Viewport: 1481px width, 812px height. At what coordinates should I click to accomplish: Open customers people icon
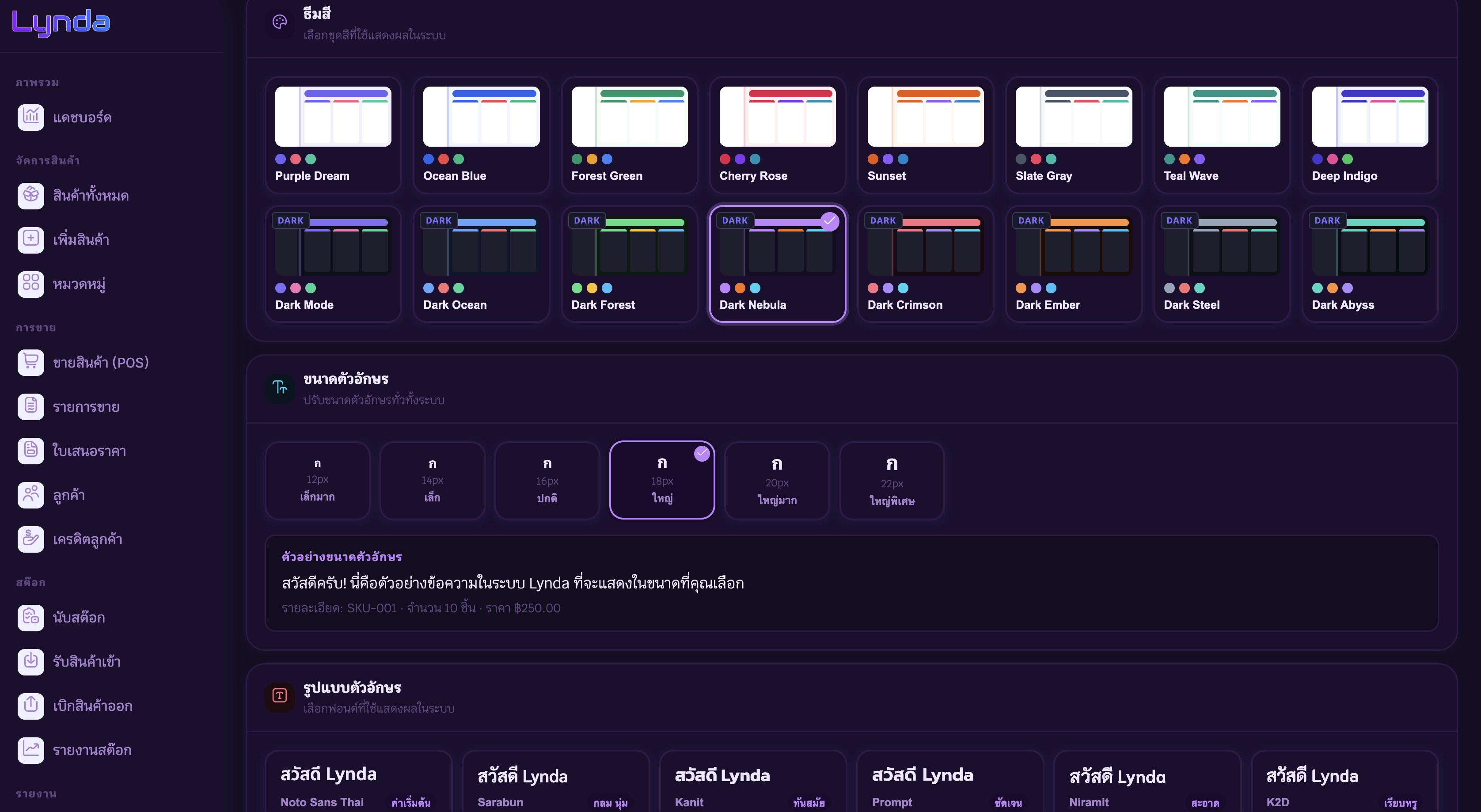coord(30,495)
